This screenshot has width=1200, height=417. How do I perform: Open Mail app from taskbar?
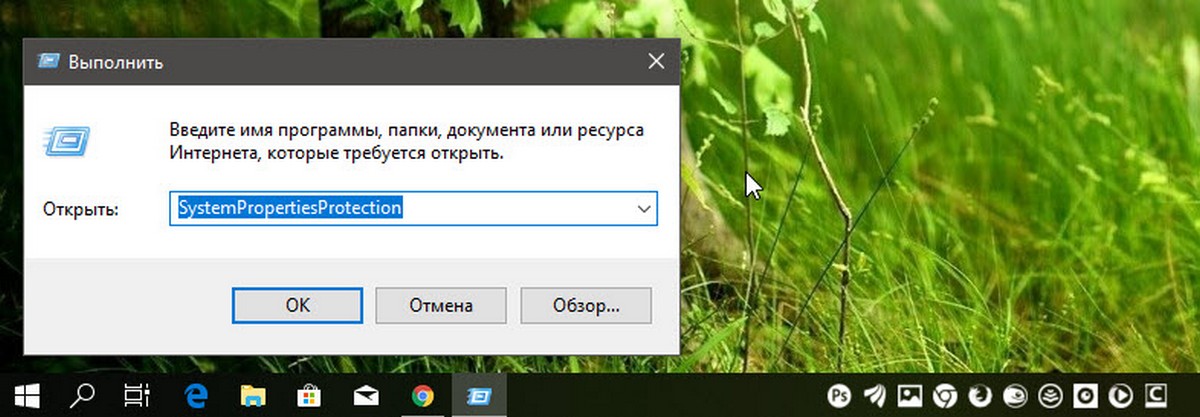pyautogui.click(x=367, y=396)
